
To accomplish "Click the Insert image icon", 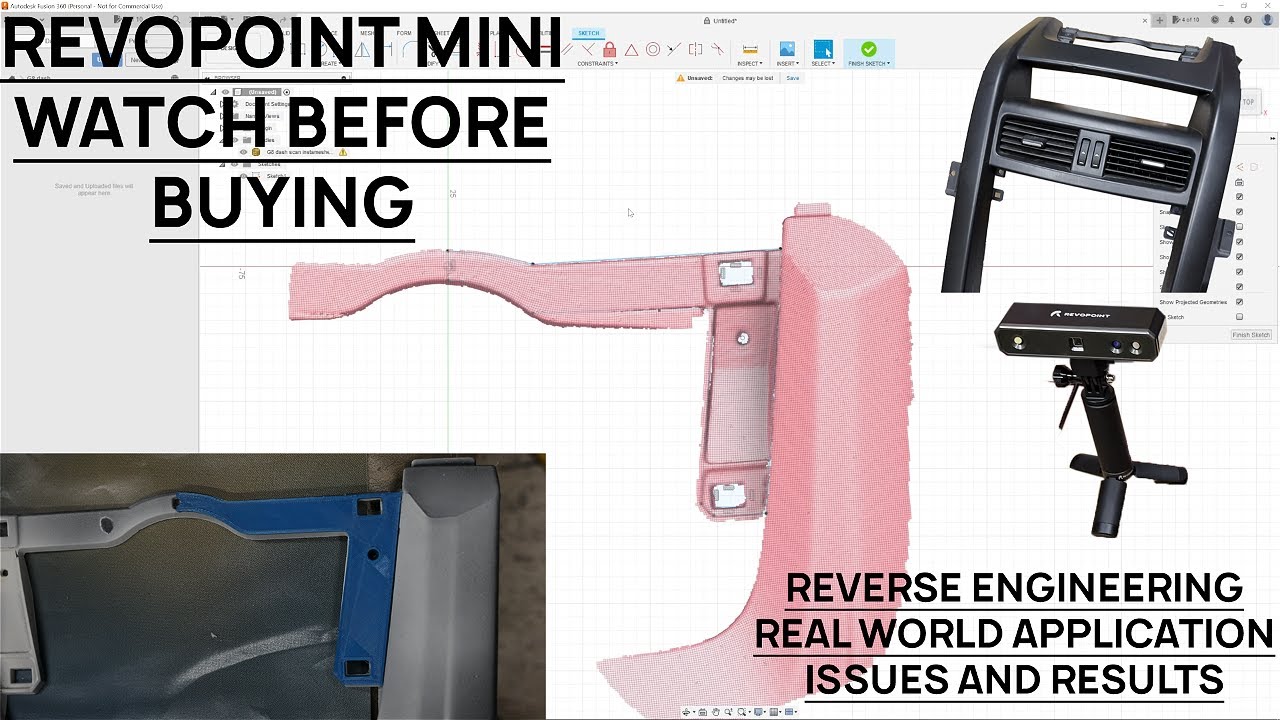I will click(787, 48).
